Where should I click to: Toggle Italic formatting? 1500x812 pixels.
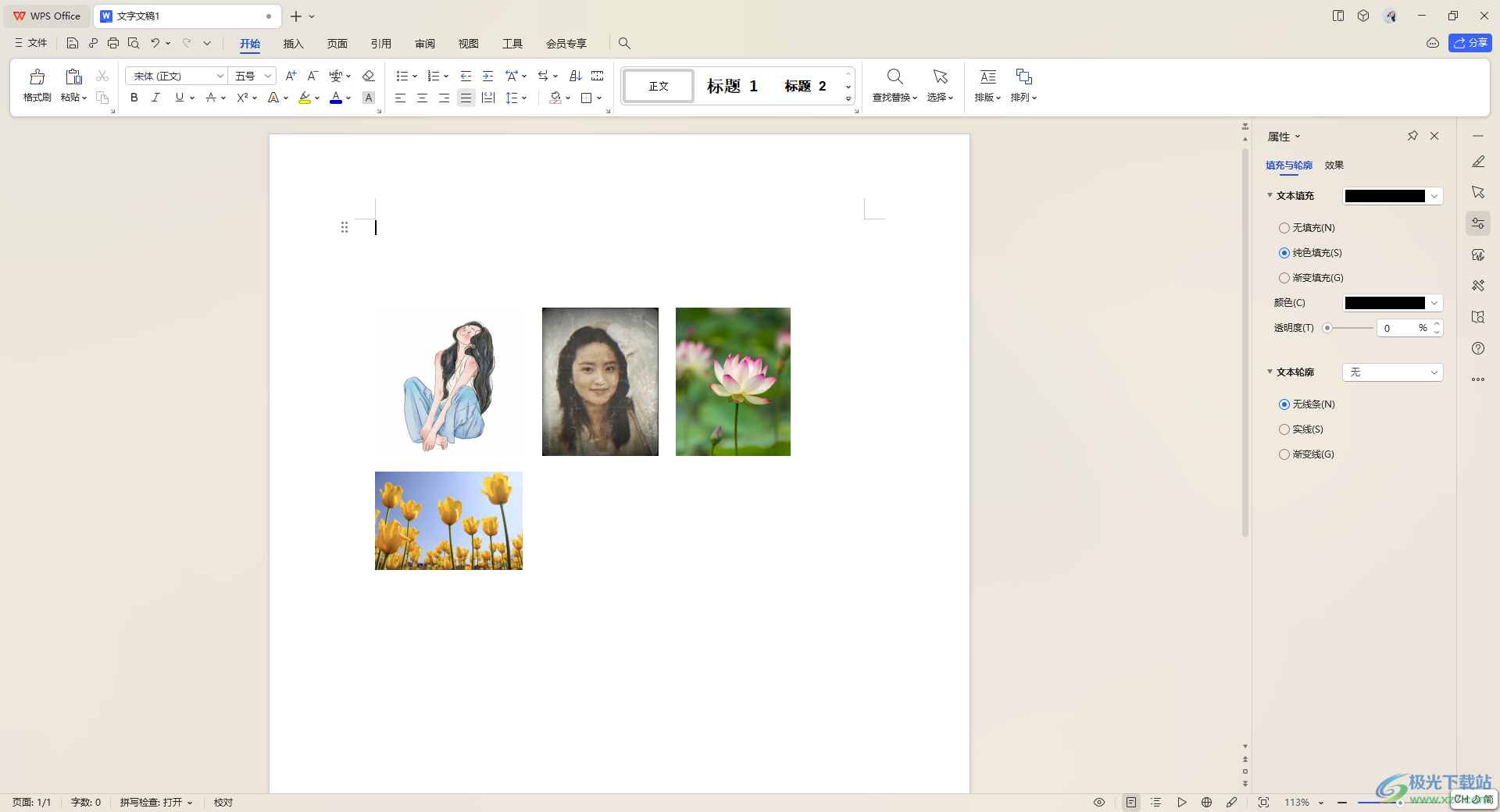point(155,98)
